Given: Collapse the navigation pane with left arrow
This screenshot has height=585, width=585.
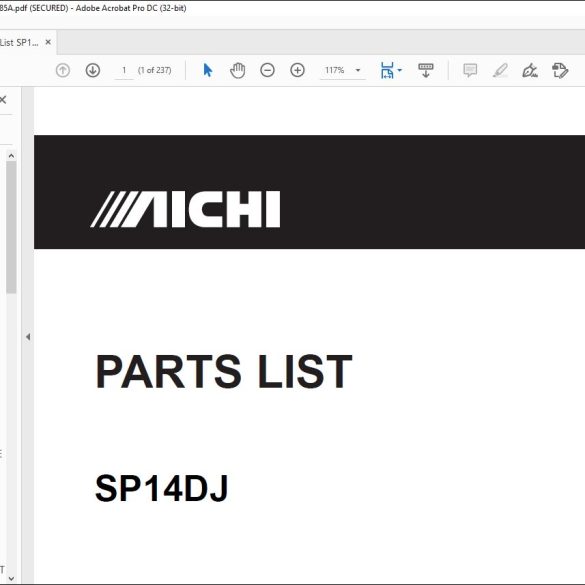Looking at the screenshot, I should pos(28,337).
